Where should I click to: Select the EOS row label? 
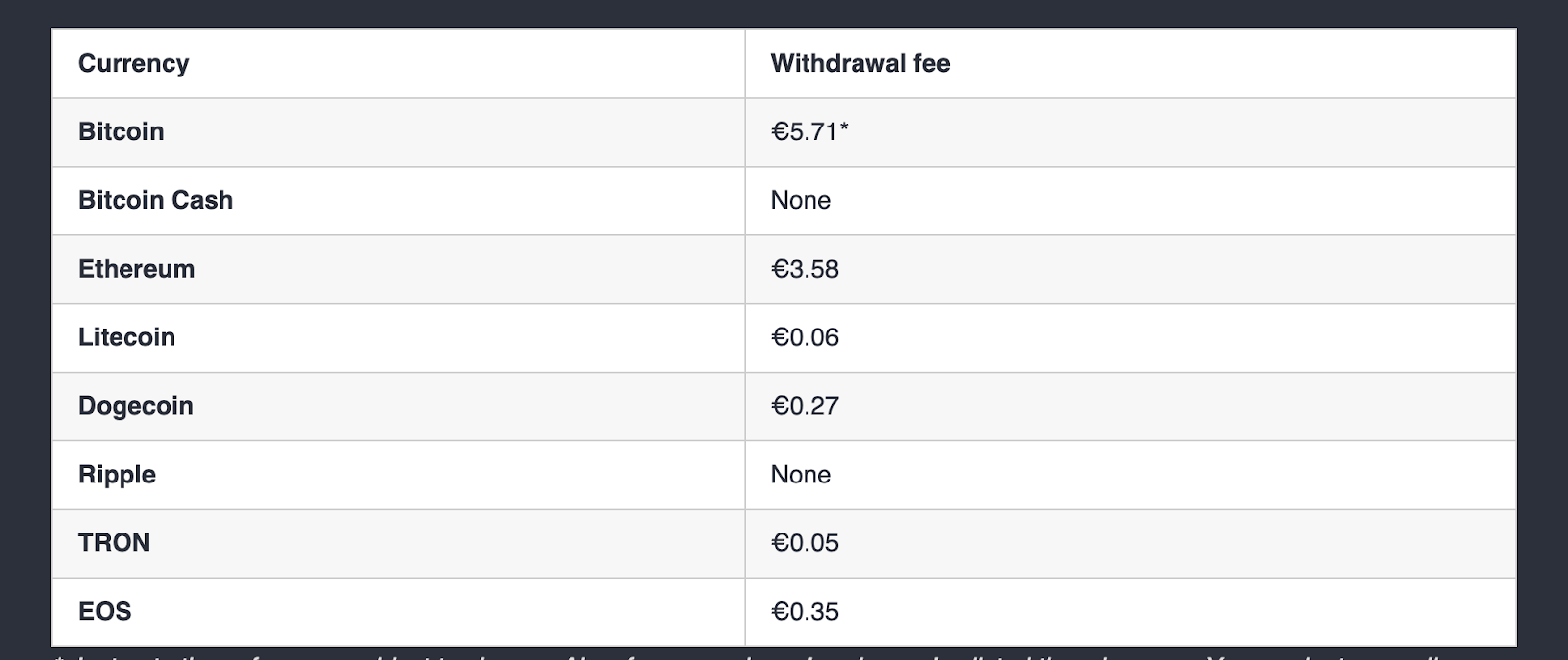point(105,612)
